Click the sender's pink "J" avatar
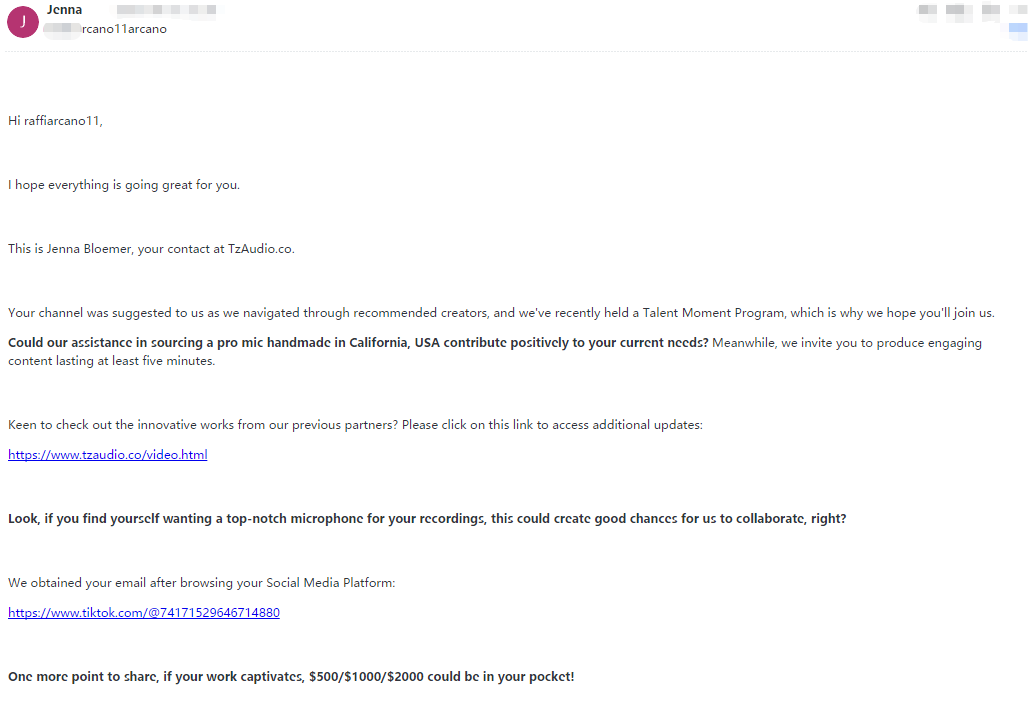Viewport: 1028px width, 722px height. tap(22, 21)
